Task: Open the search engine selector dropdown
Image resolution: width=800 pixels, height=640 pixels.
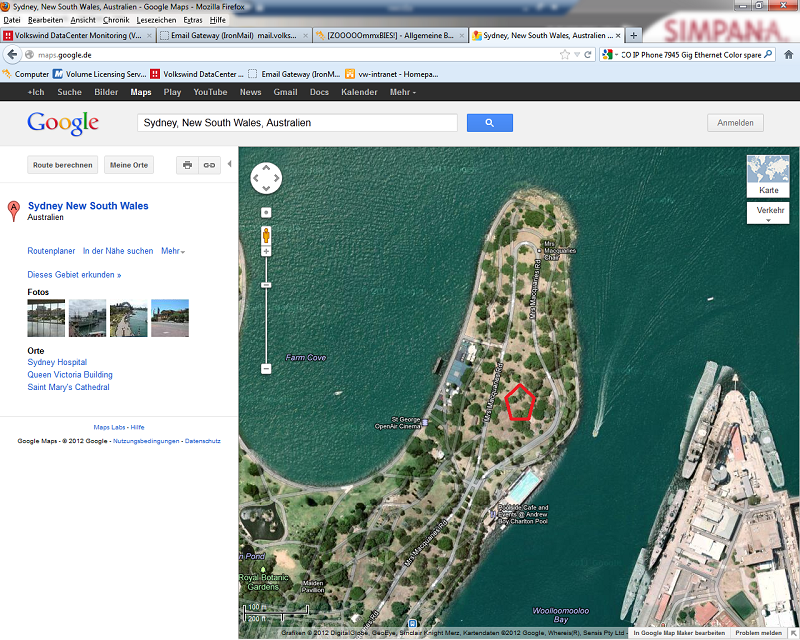Action: (610, 55)
